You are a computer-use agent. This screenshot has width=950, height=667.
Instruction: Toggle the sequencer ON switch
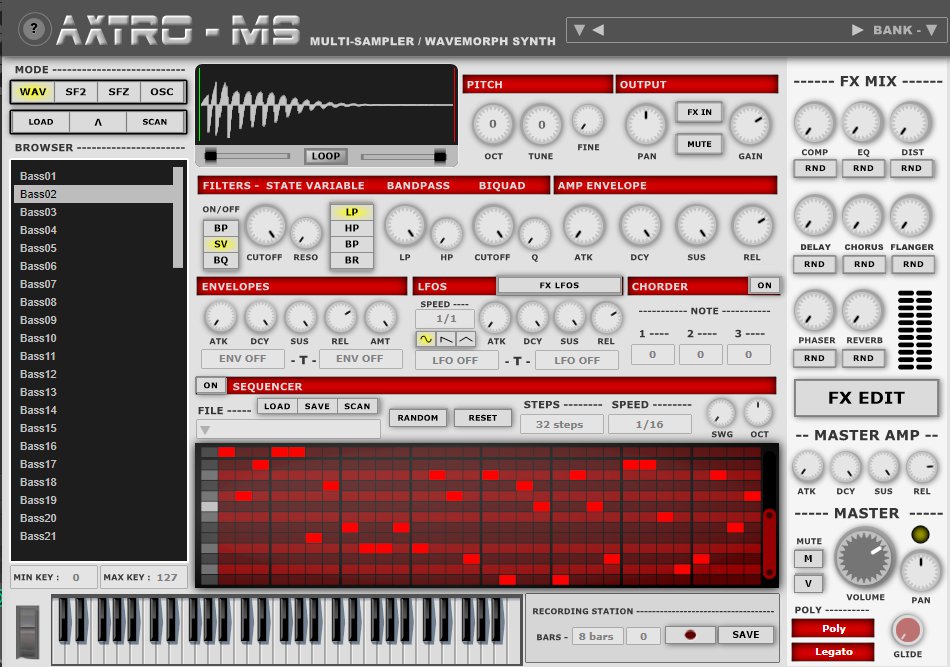[x=210, y=386]
